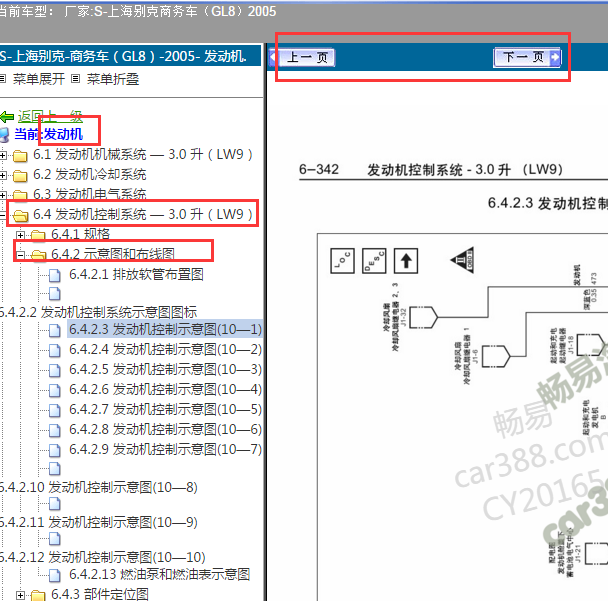
Task: Select 6.4.3 部件定位图 folder
Action: tap(100, 594)
